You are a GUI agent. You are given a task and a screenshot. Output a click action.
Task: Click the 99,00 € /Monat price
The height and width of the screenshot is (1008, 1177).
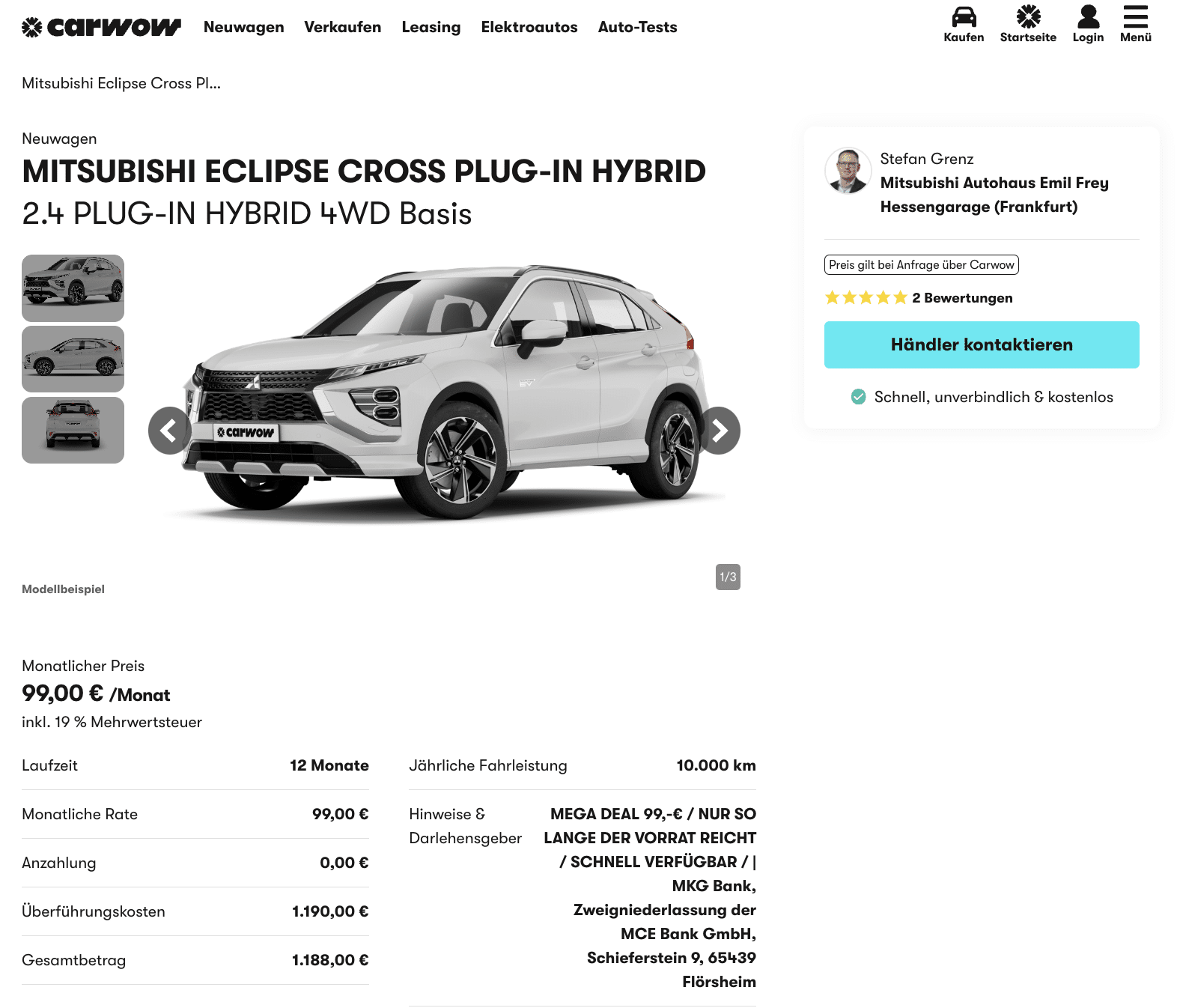[x=96, y=693]
